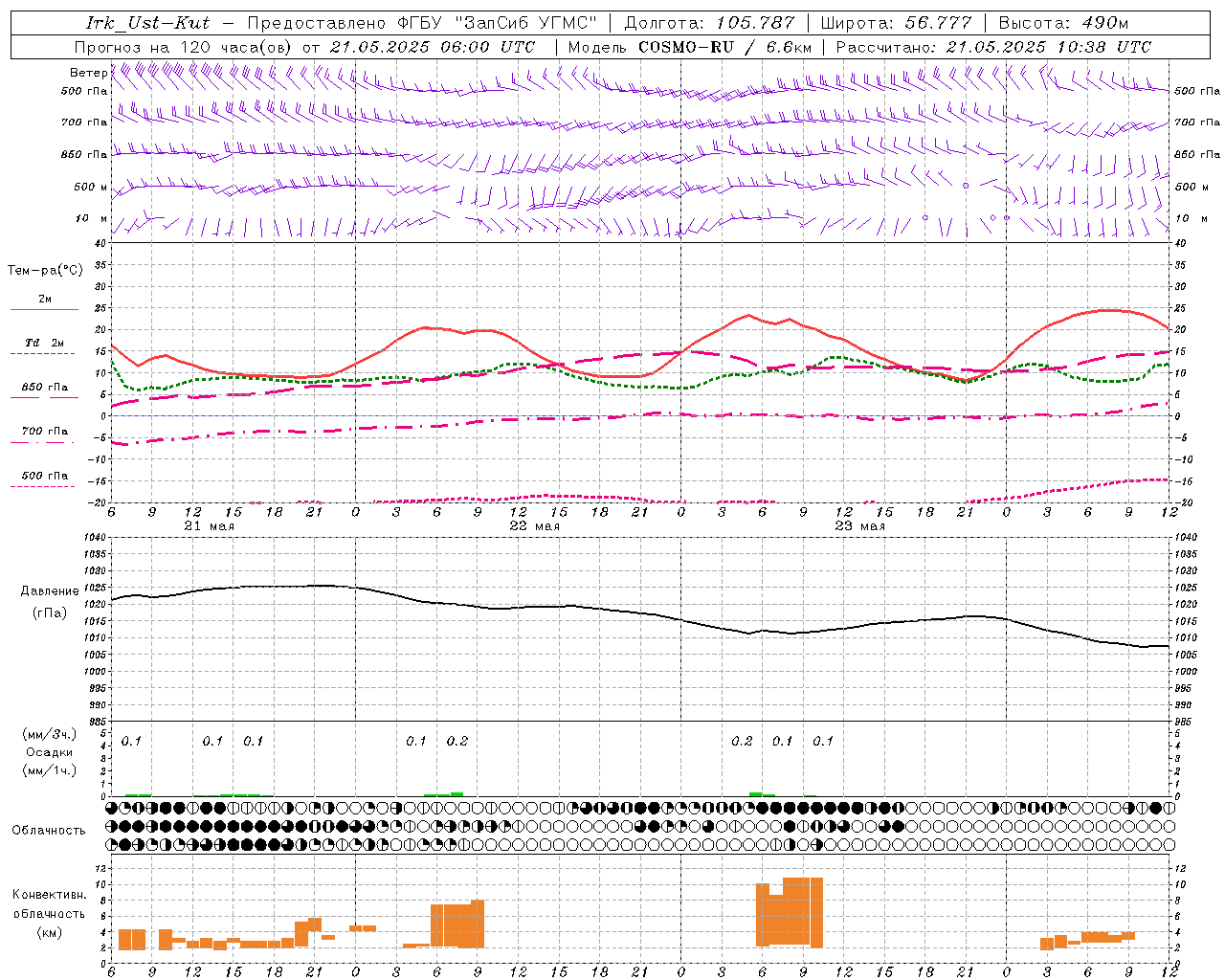Viewport: 1225px width, 980px height.
Task: Click forecast header Прогноз на 120 часа(ов)
Action: (184, 47)
